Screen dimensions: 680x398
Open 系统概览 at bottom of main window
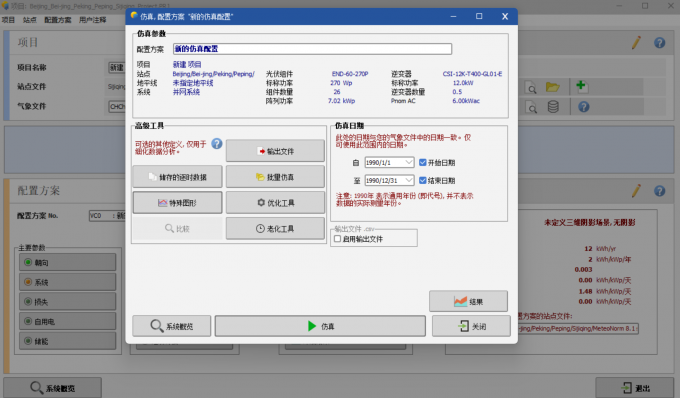(52, 388)
